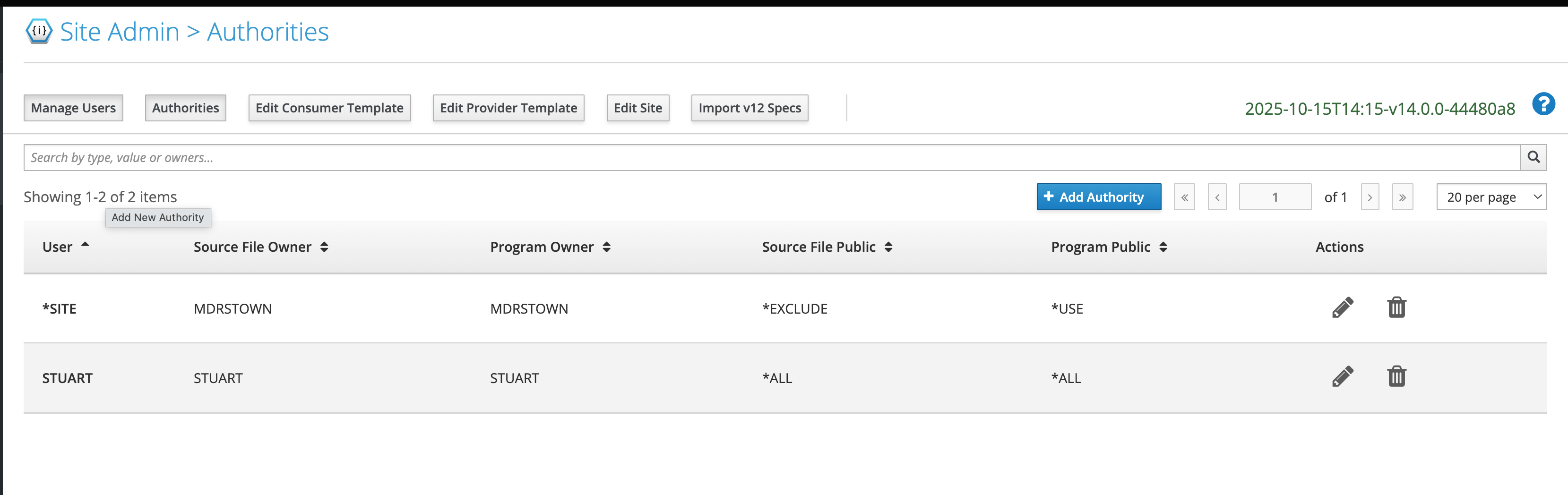This screenshot has width=1568, height=495.
Task: Go to the next page arrow
Action: [1370, 197]
